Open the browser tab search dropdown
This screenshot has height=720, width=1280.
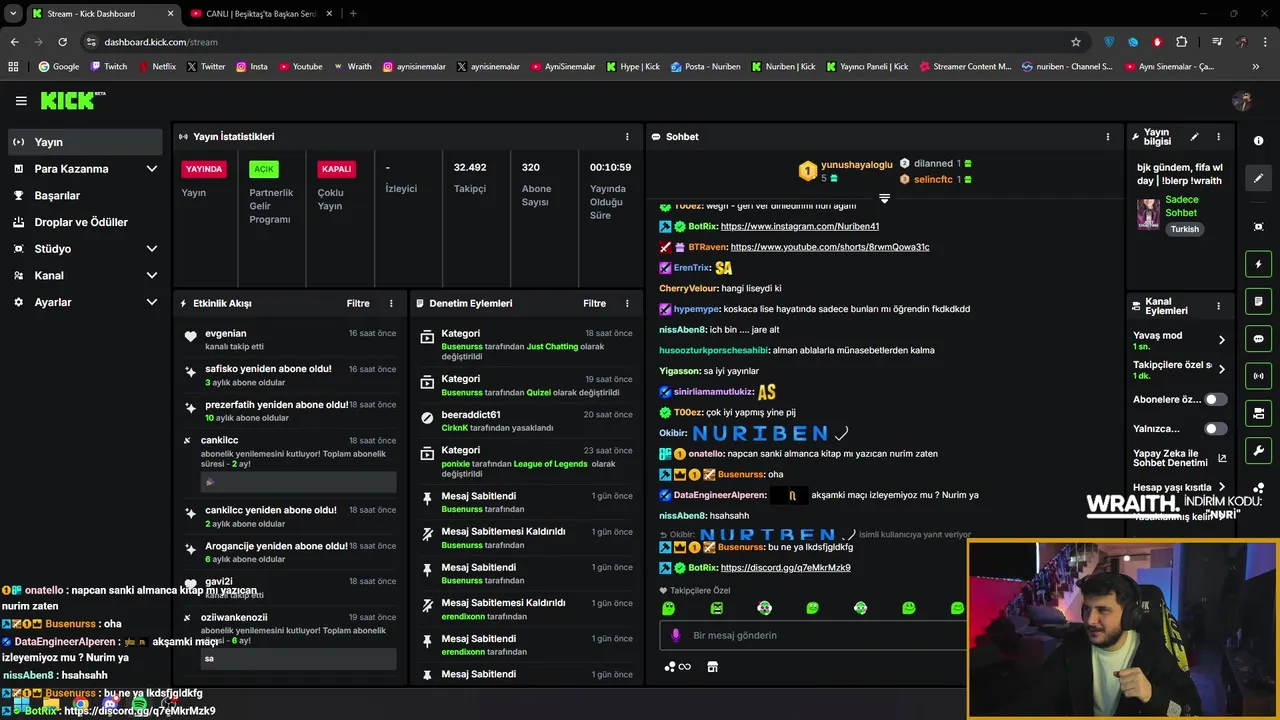[13, 14]
